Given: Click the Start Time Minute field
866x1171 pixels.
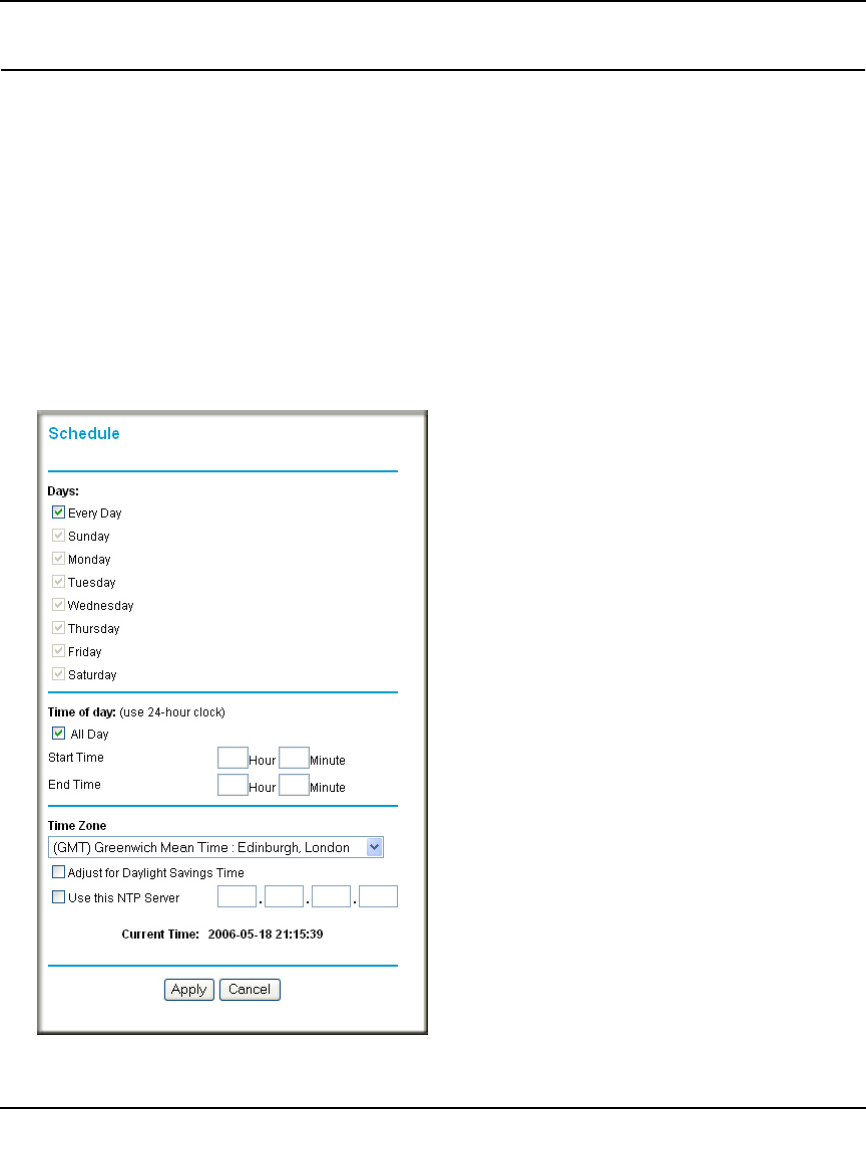Looking at the screenshot, I should pyautogui.click(x=294, y=758).
